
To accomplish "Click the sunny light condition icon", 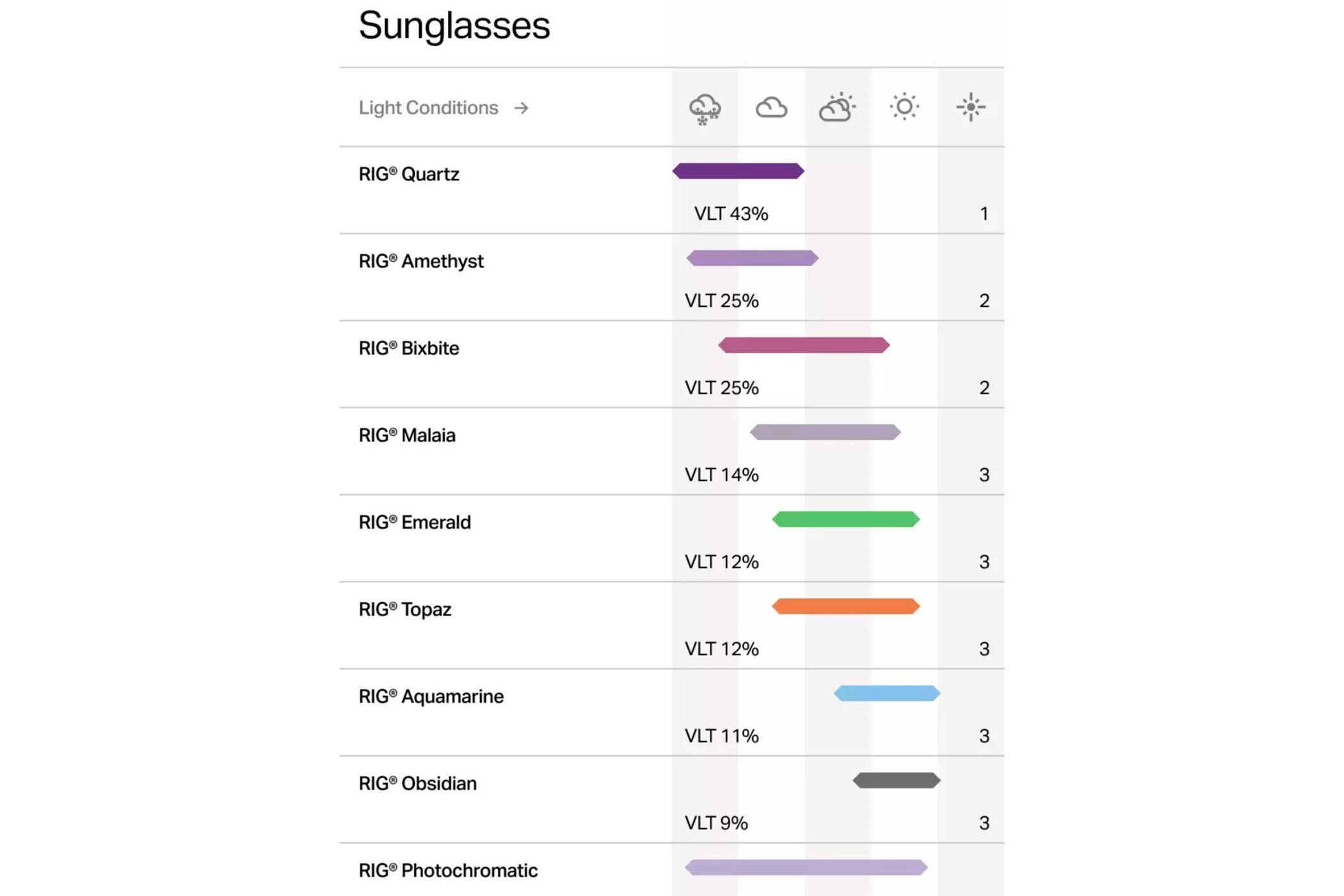I will 904,107.
